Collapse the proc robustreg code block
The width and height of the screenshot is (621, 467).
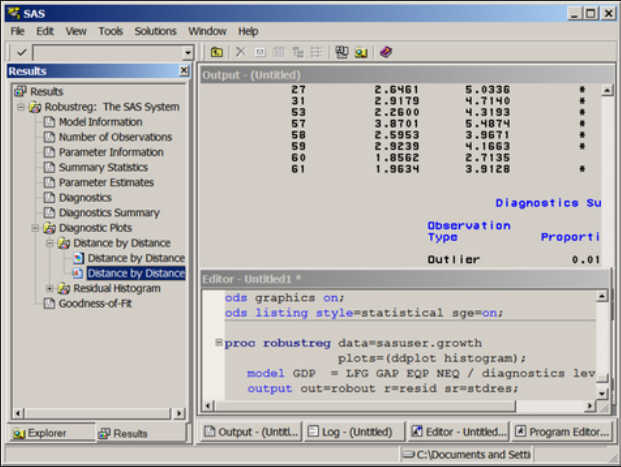tap(218, 342)
